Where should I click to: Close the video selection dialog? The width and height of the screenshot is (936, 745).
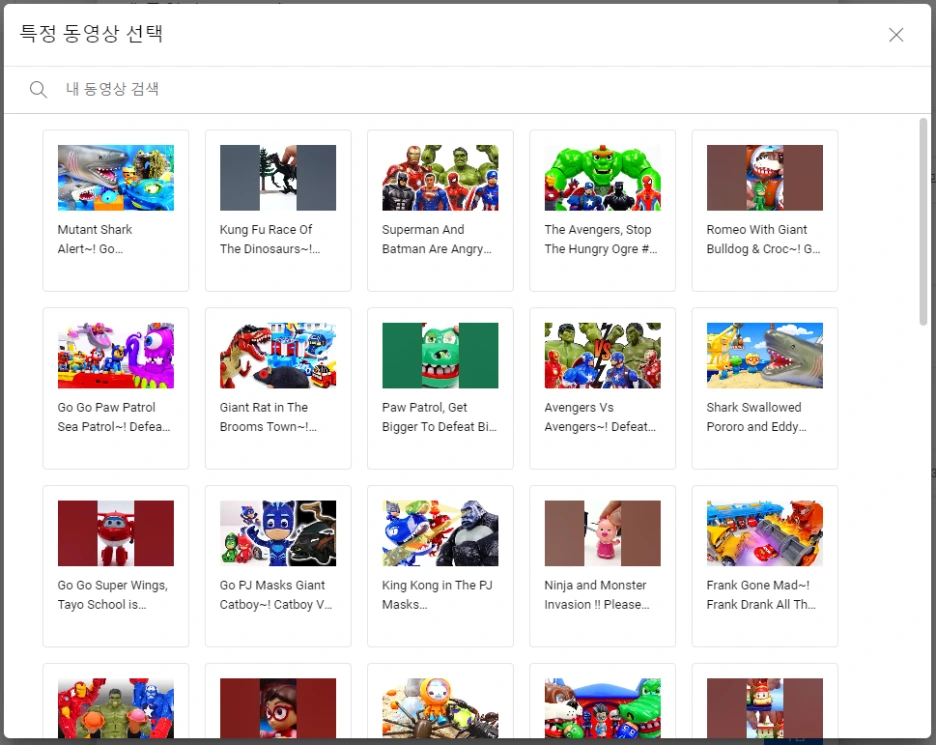[895, 35]
